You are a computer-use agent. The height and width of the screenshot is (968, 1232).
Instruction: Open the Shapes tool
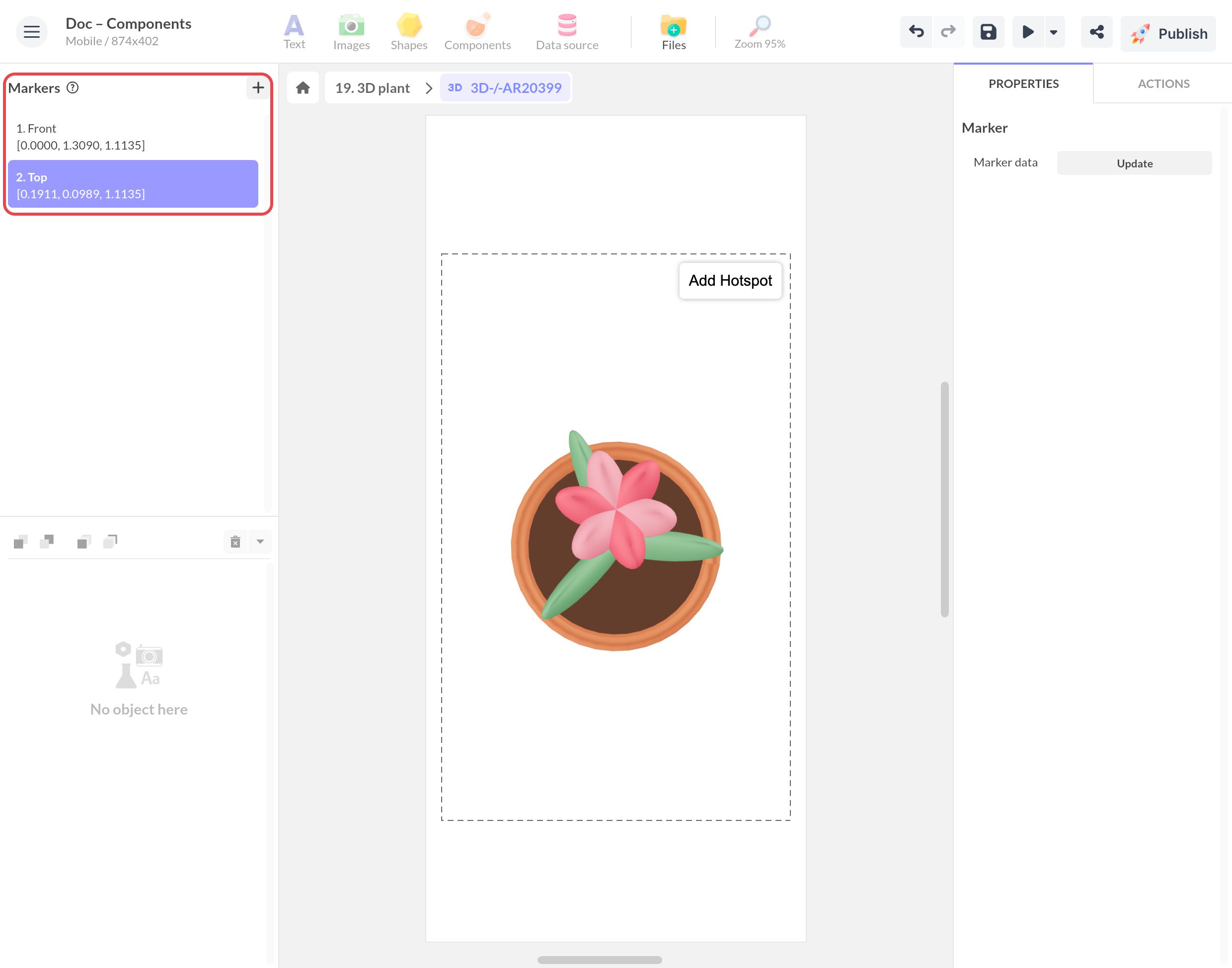[409, 32]
